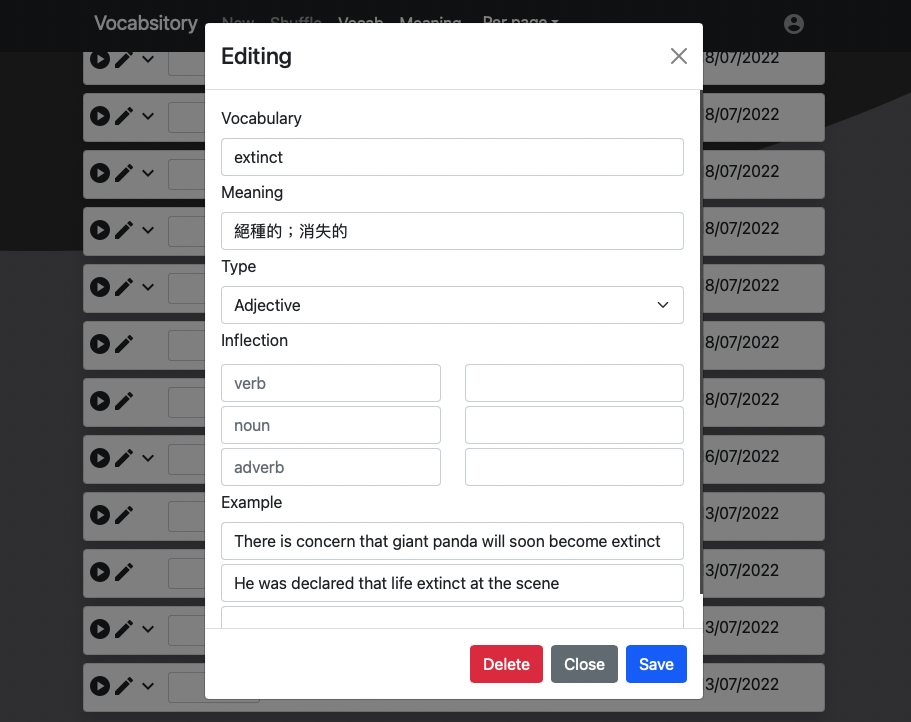The height and width of the screenshot is (722, 911).
Task: Click the verb inflection input field
Action: 331,383
